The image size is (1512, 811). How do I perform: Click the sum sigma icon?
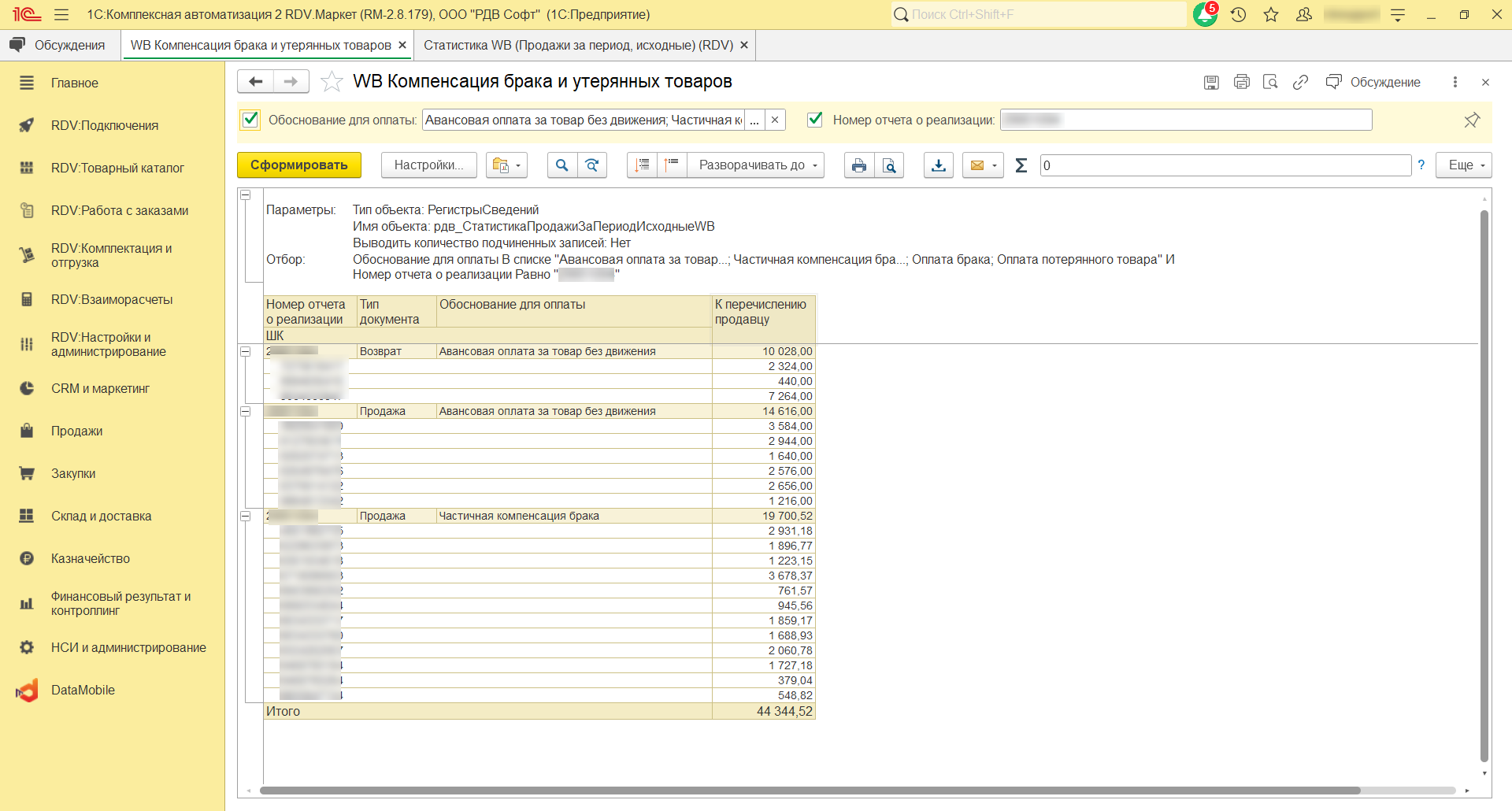(x=1021, y=165)
